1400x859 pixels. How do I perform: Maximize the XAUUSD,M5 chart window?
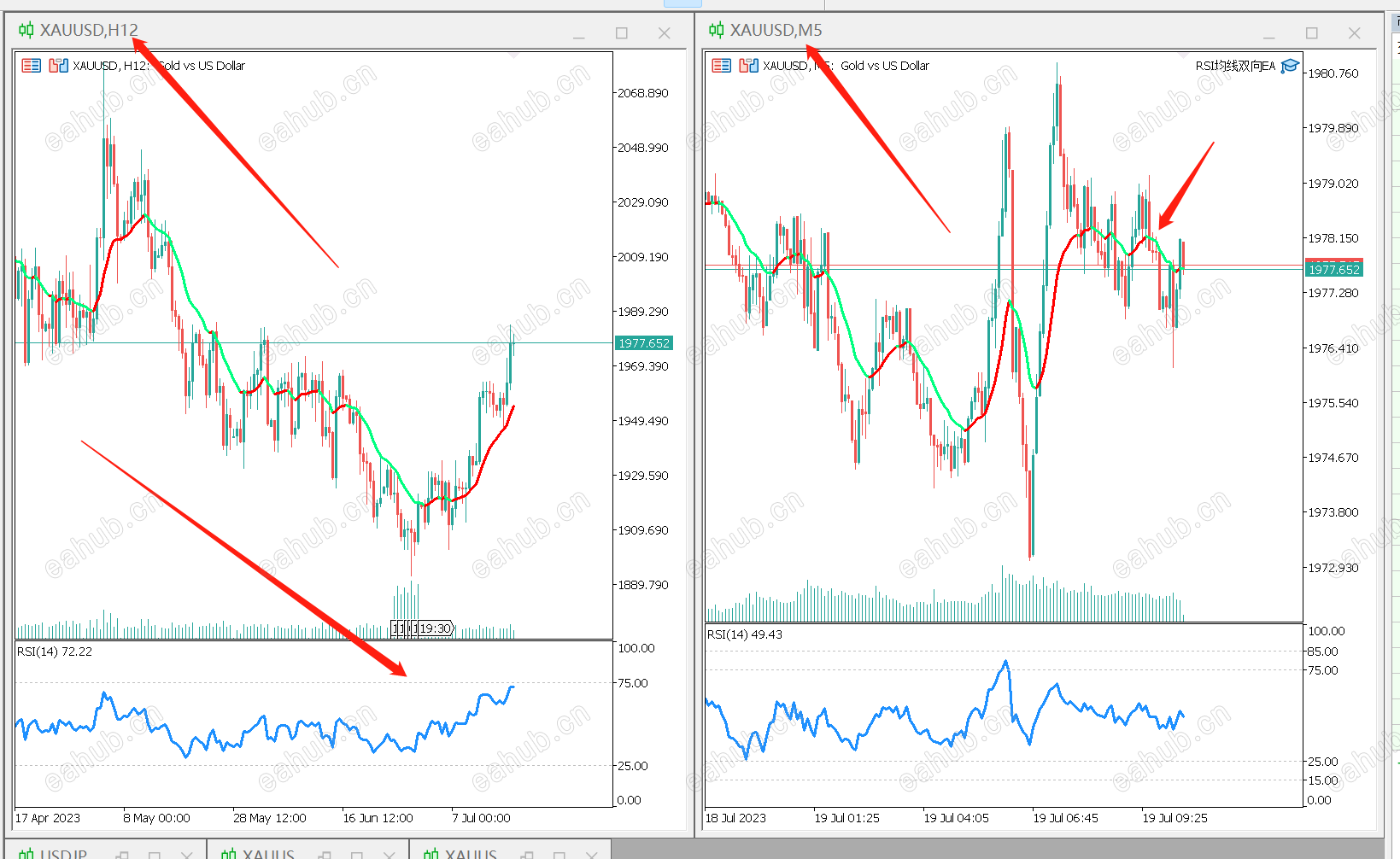tap(1312, 33)
